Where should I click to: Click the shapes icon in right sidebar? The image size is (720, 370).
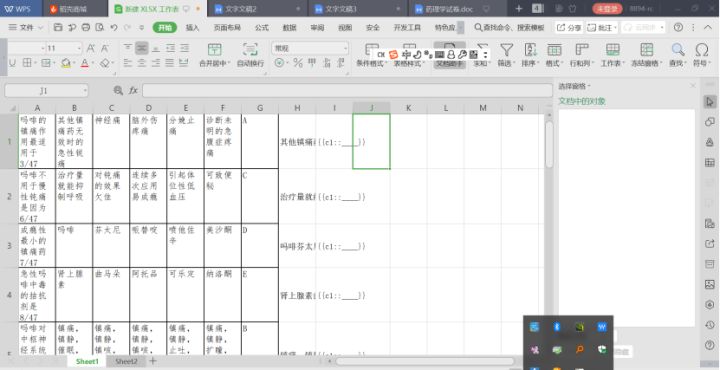(x=710, y=122)
